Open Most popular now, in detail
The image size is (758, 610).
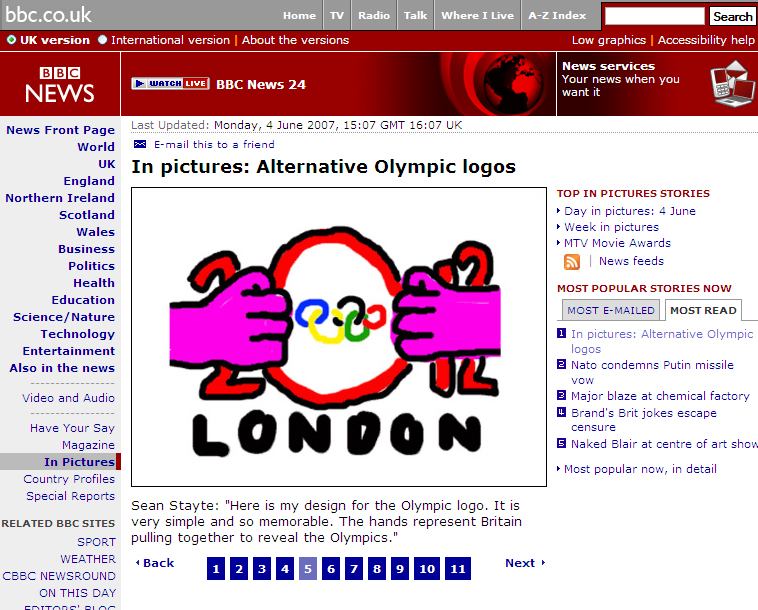[640, 469]
